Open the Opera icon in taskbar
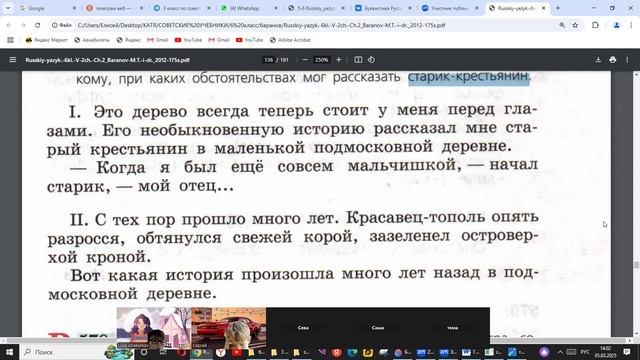The height and width of the screenshot is (360, 640). pyautogui.click(x=181, y=352)
